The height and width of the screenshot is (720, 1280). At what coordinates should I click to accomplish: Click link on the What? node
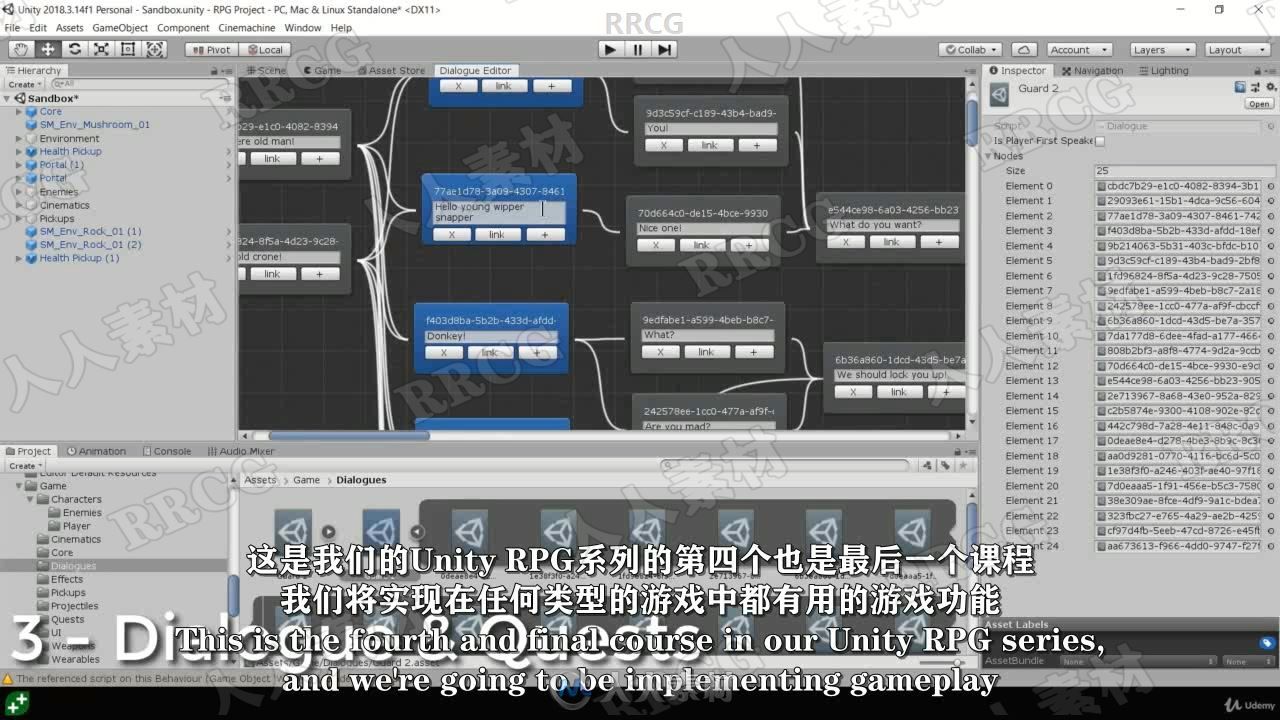pos(707,352)
